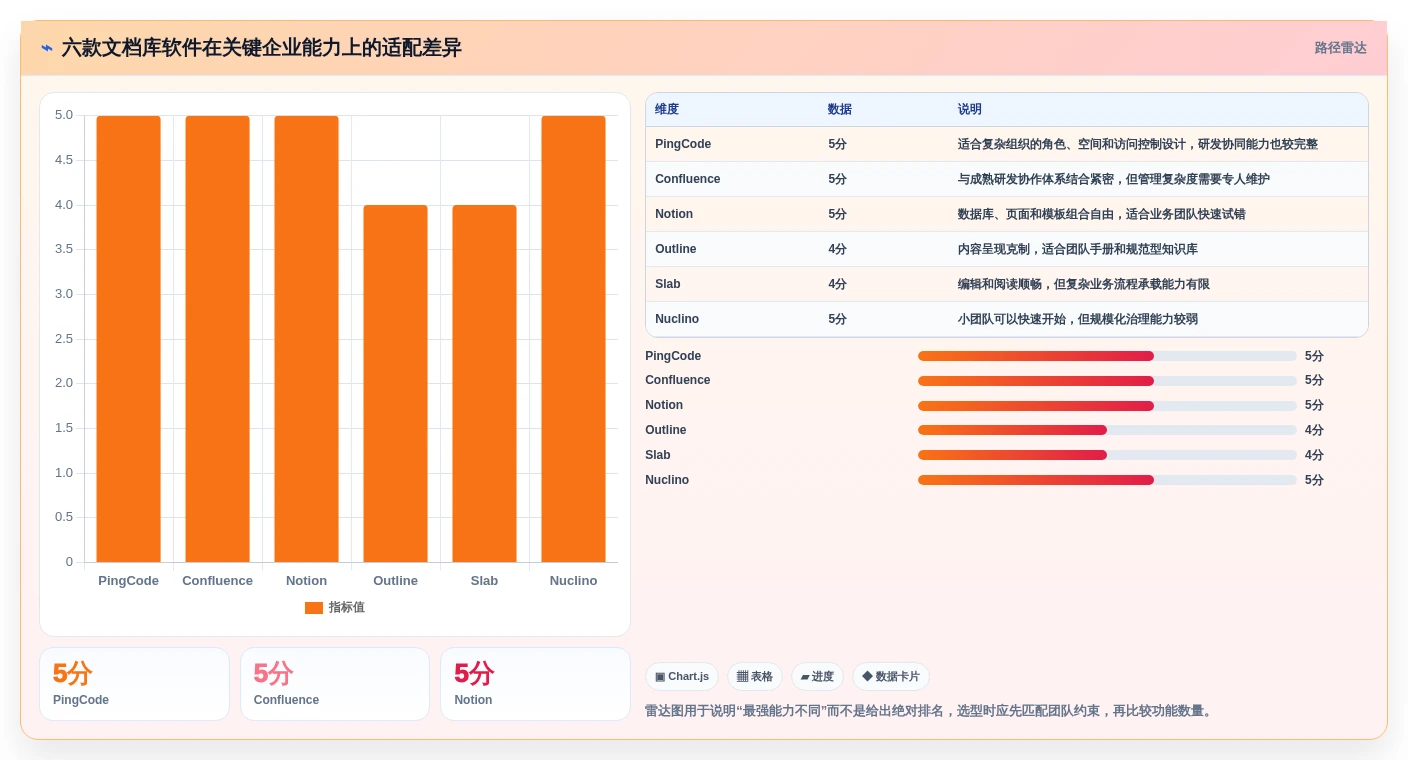Click the 数据 column header

(840, 110)
